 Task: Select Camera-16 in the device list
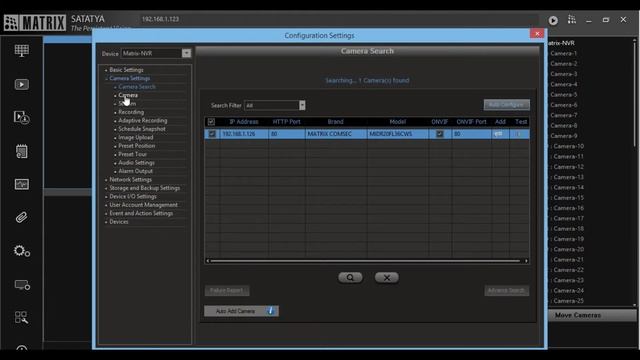coord(569,208)
